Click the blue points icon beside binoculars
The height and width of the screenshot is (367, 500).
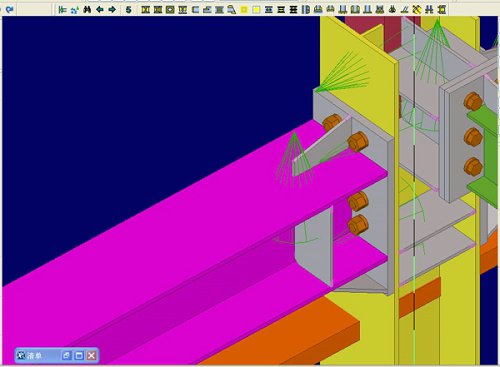coord(75,10)
